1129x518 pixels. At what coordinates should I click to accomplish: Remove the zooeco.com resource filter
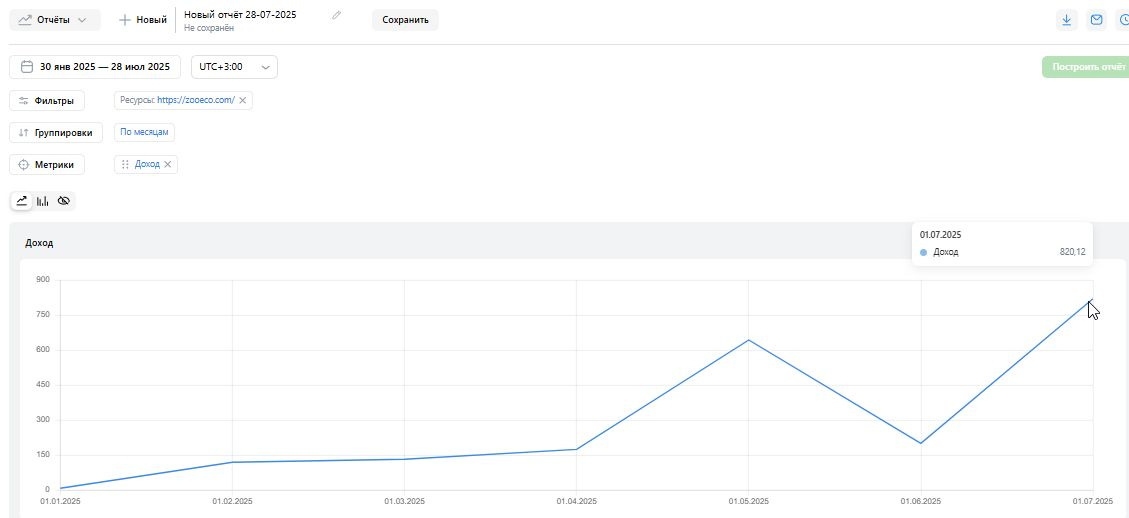pyautogui.click(x=243, y=100)
